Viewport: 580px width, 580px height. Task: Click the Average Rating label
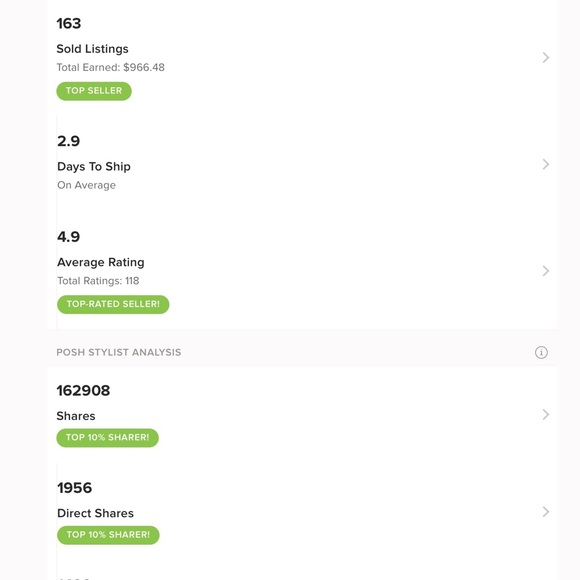[x=101, y=262]
